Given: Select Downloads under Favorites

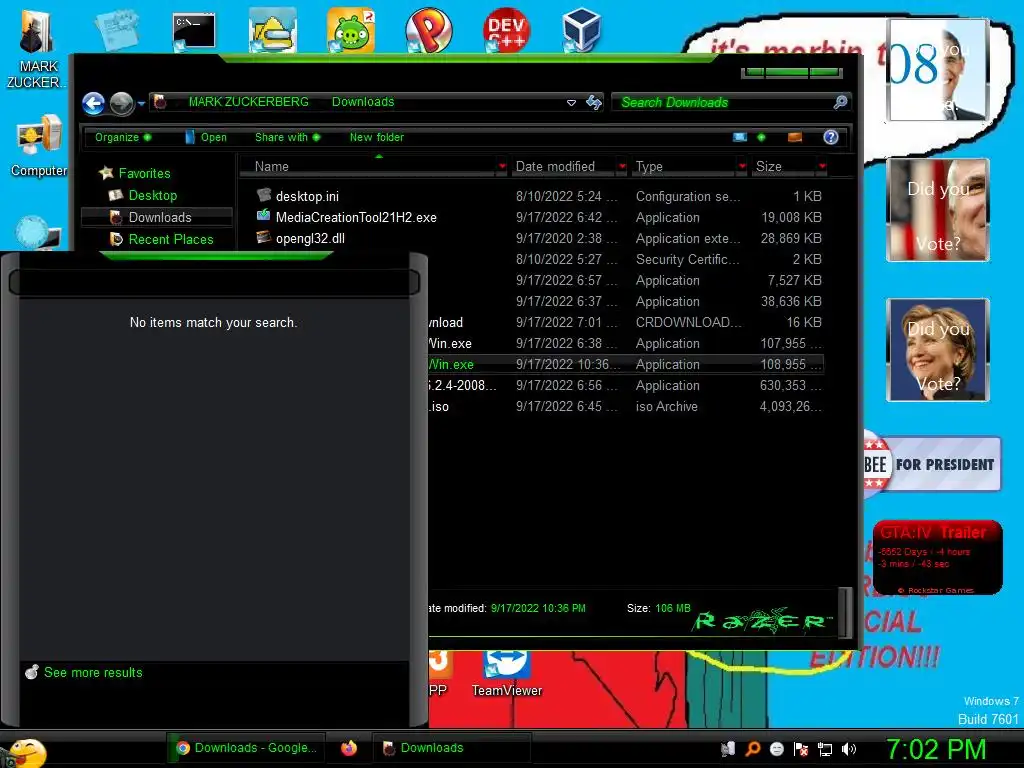Looking at the screenshot, I should point(157,217).
